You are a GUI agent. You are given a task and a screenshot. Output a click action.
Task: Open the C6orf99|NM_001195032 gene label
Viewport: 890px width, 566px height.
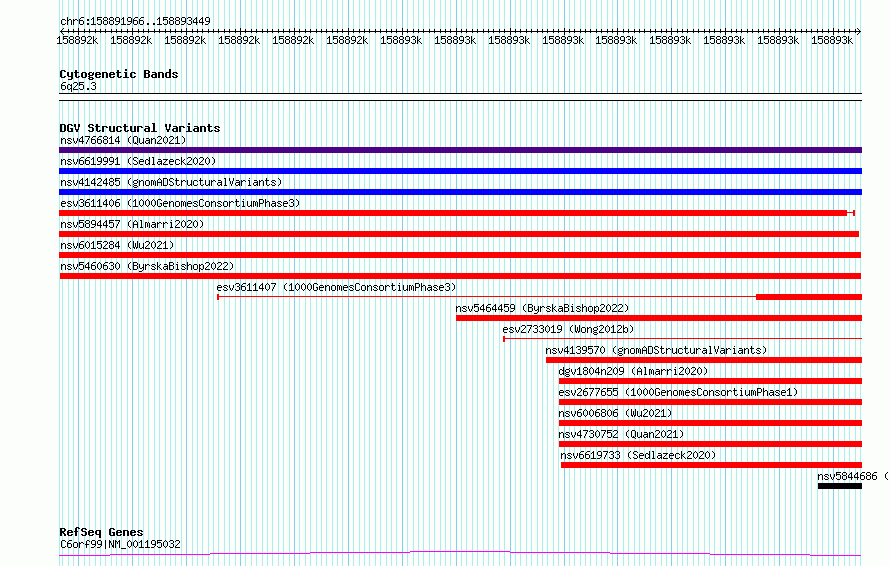coord(120,544)
